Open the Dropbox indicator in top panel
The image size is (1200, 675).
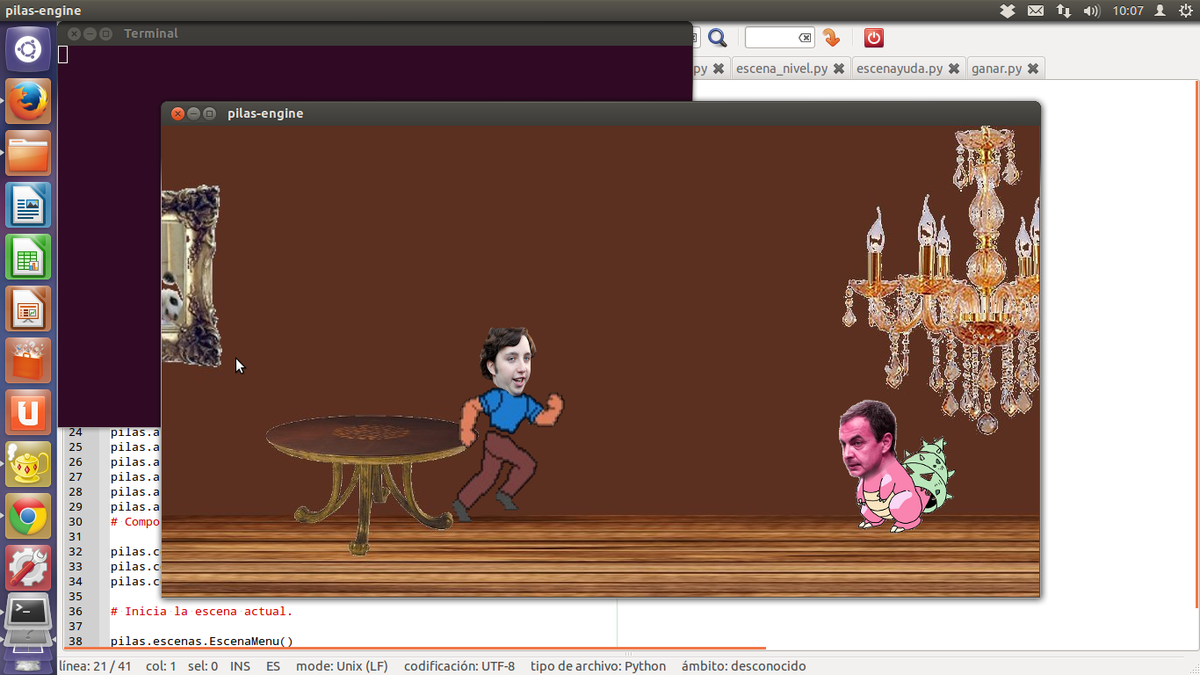(x=1007, y=11)
